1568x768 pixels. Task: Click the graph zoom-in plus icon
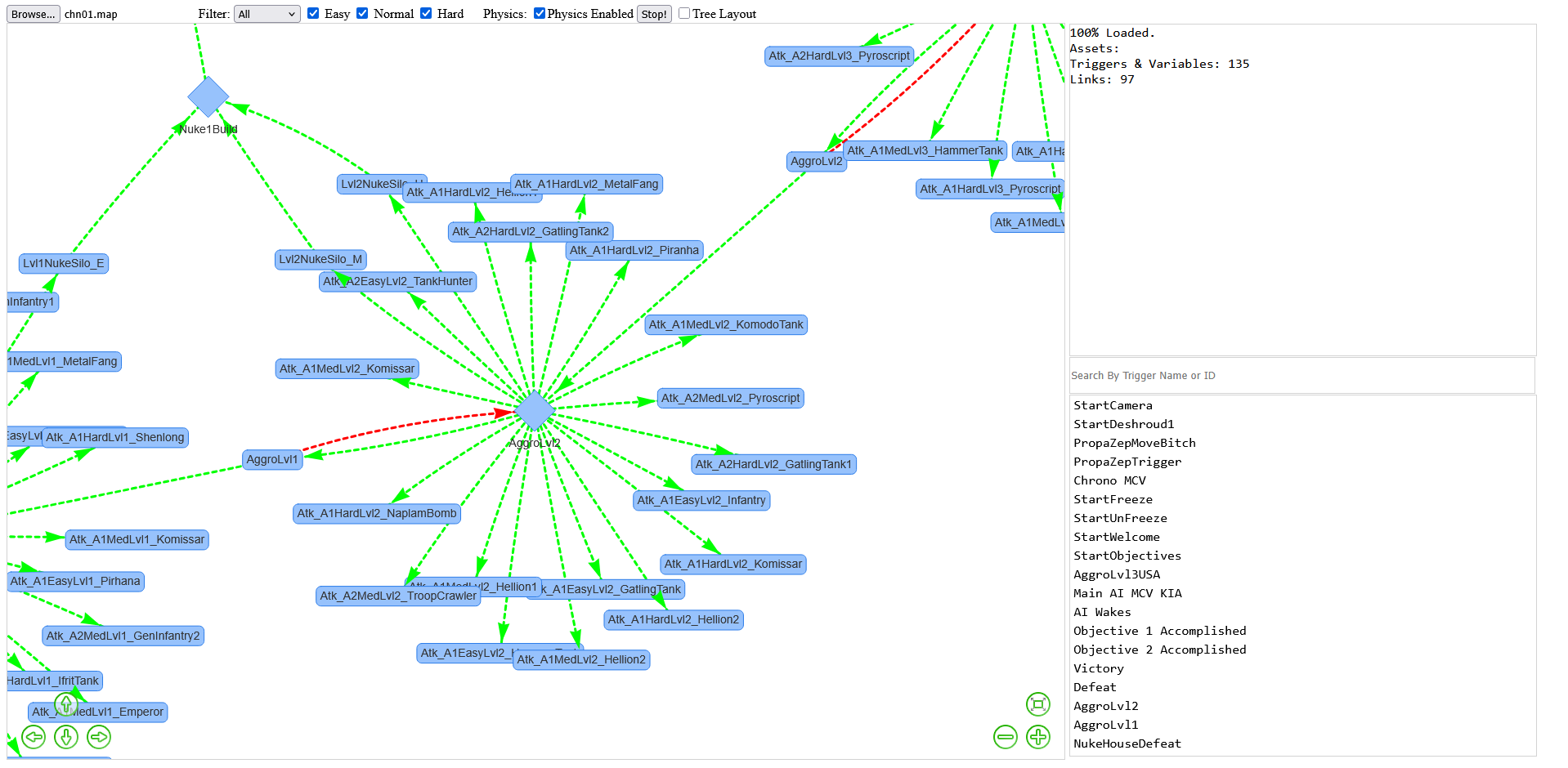[1038, 737]
